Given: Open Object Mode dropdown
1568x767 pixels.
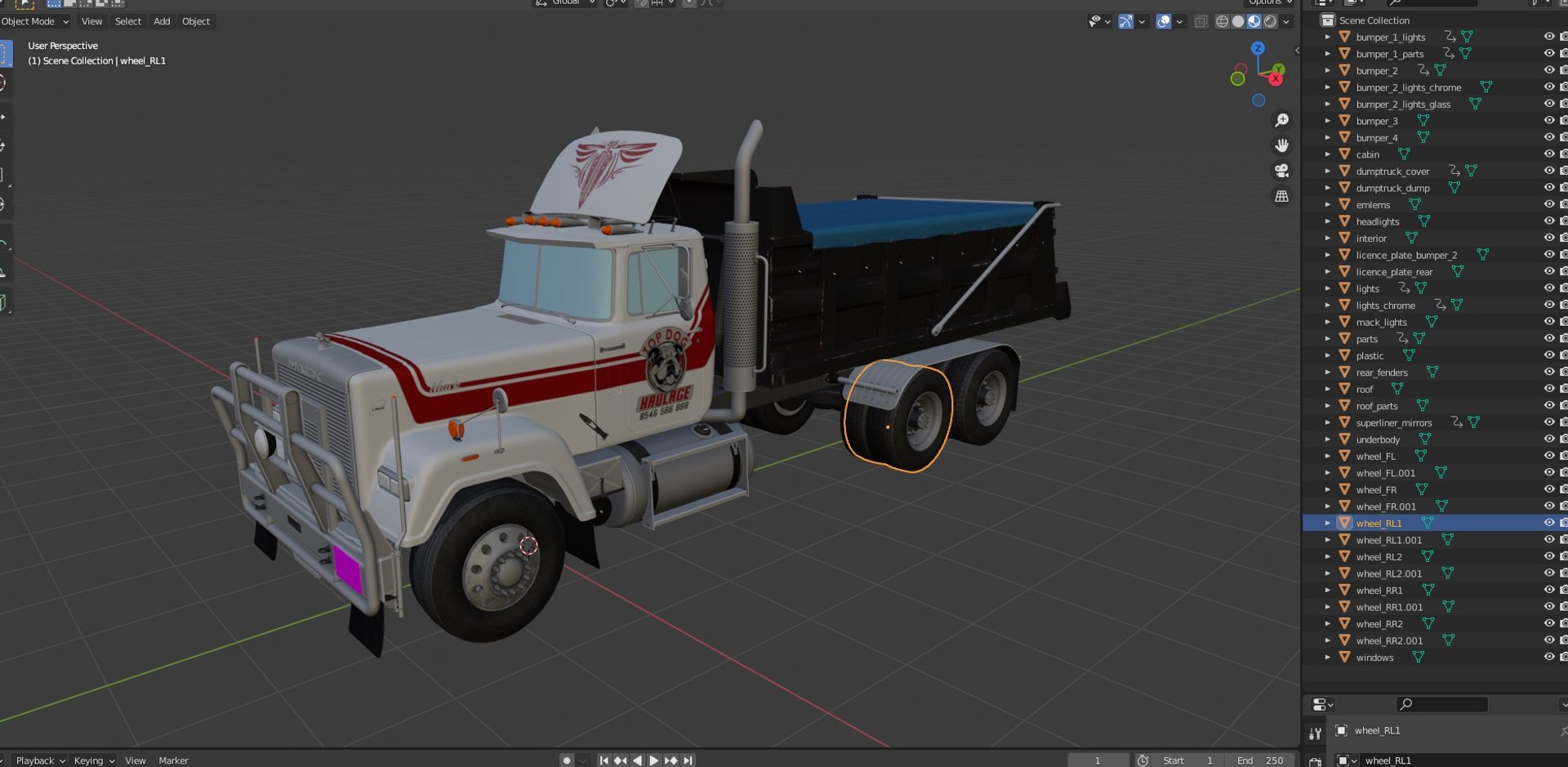Looking at the screenshot, I should tap(34, 22).
